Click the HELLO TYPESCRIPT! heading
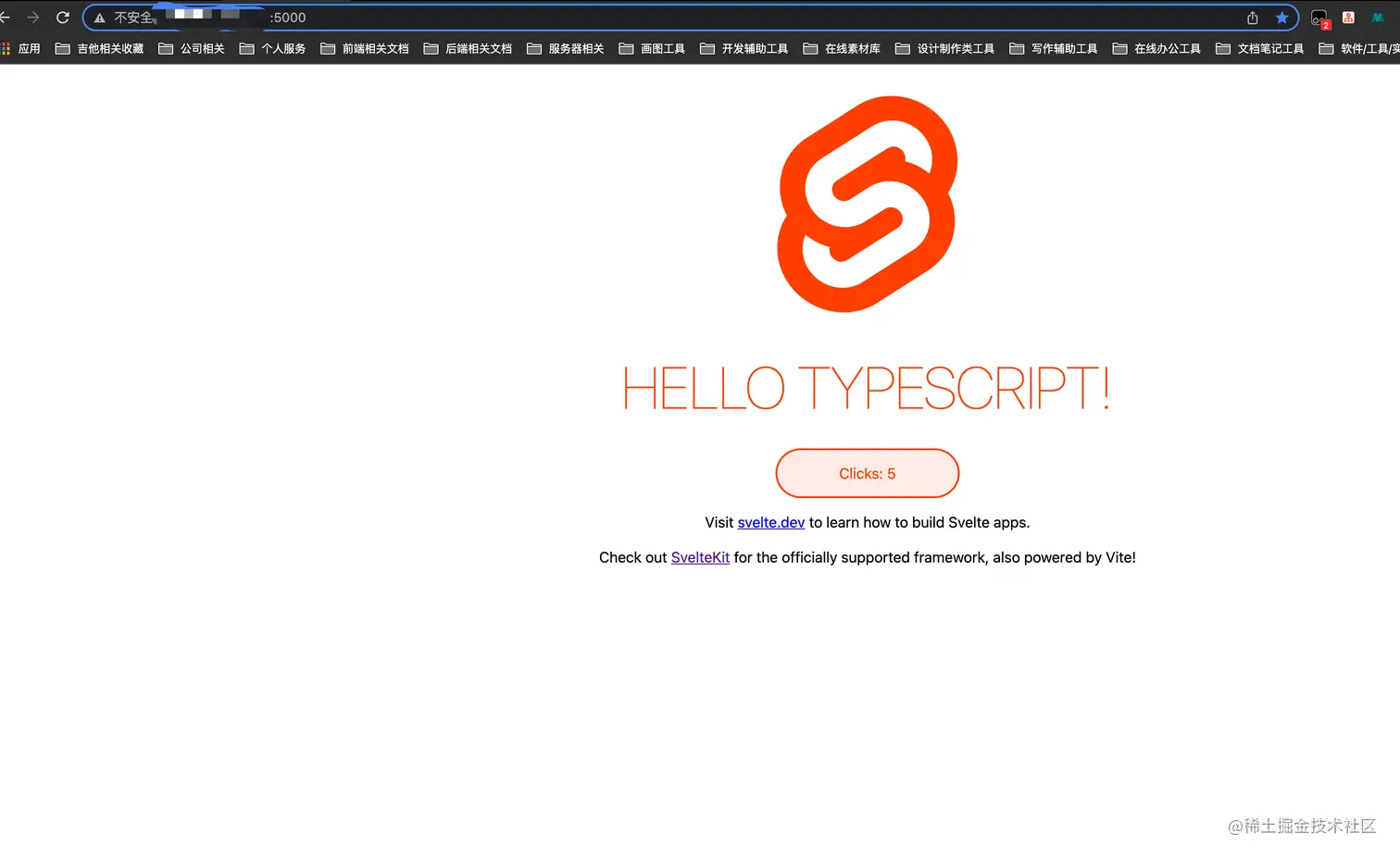This screenshot has height=859, width=1400. click(x=867, y=388)
